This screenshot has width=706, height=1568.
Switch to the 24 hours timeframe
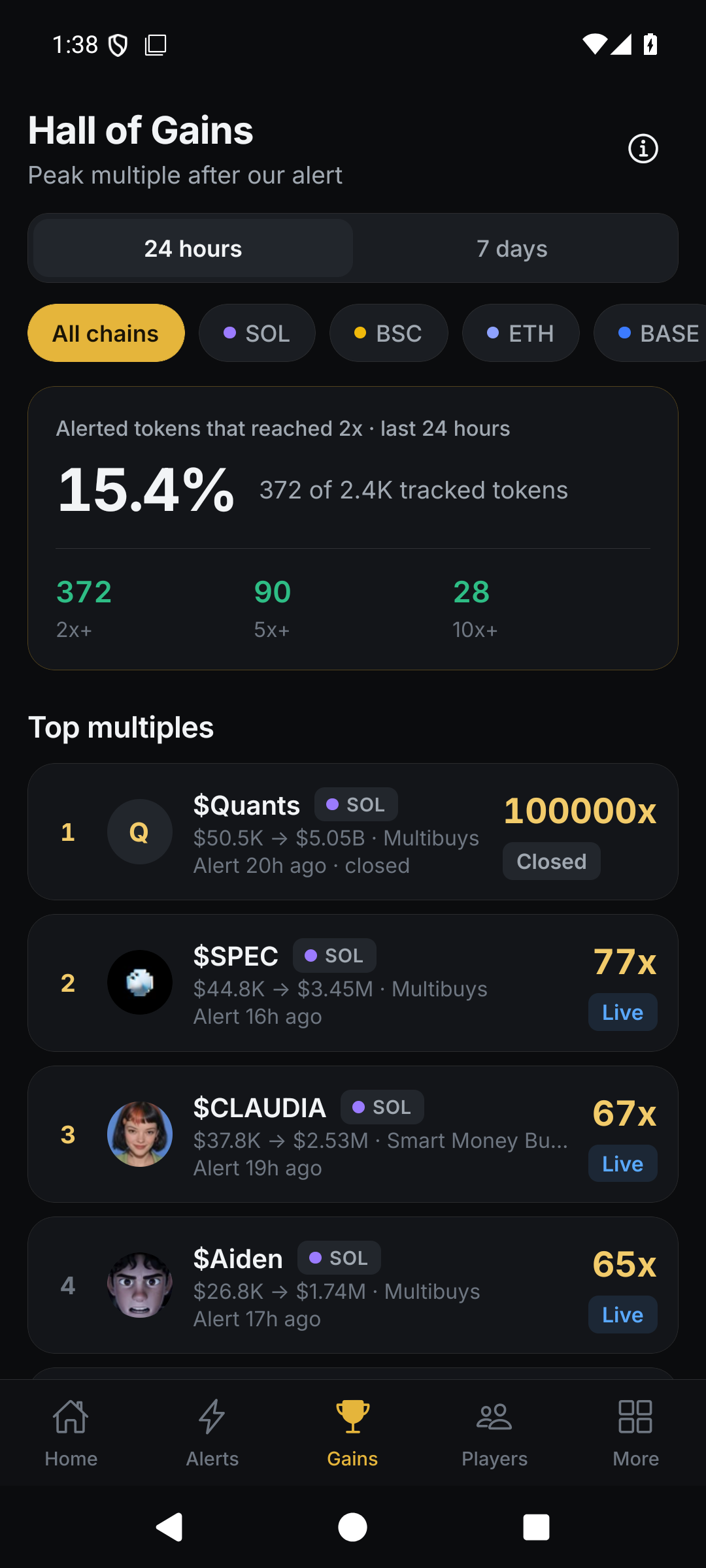(x=193, y=248)
